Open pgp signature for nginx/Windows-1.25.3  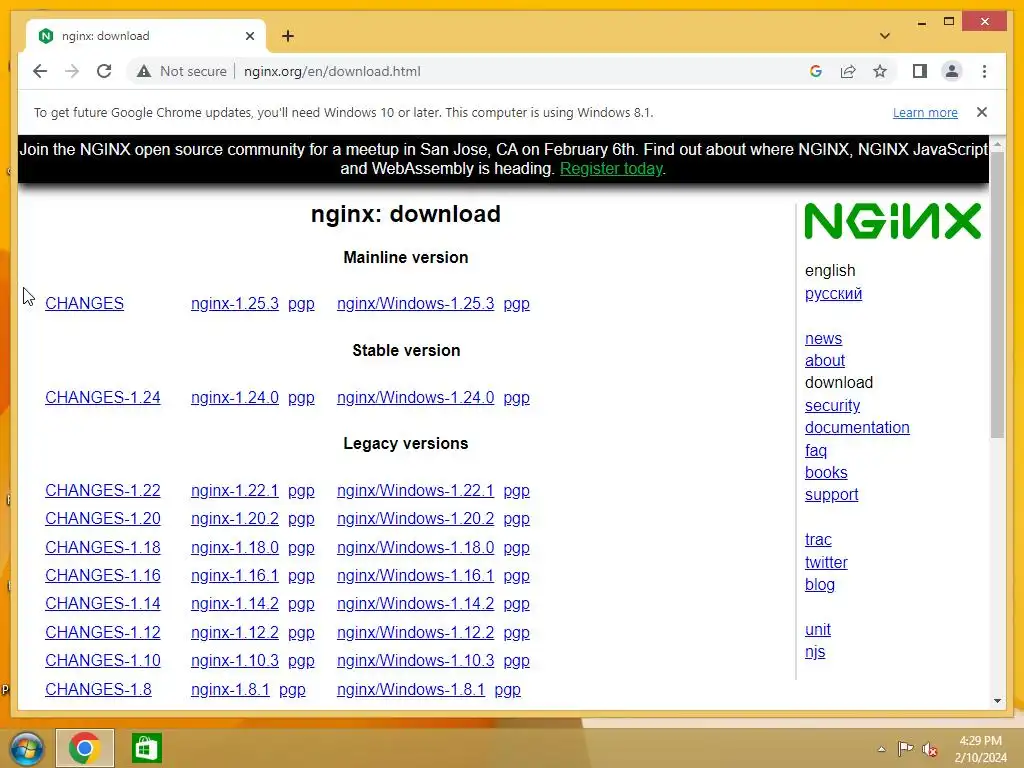(517, 304)
